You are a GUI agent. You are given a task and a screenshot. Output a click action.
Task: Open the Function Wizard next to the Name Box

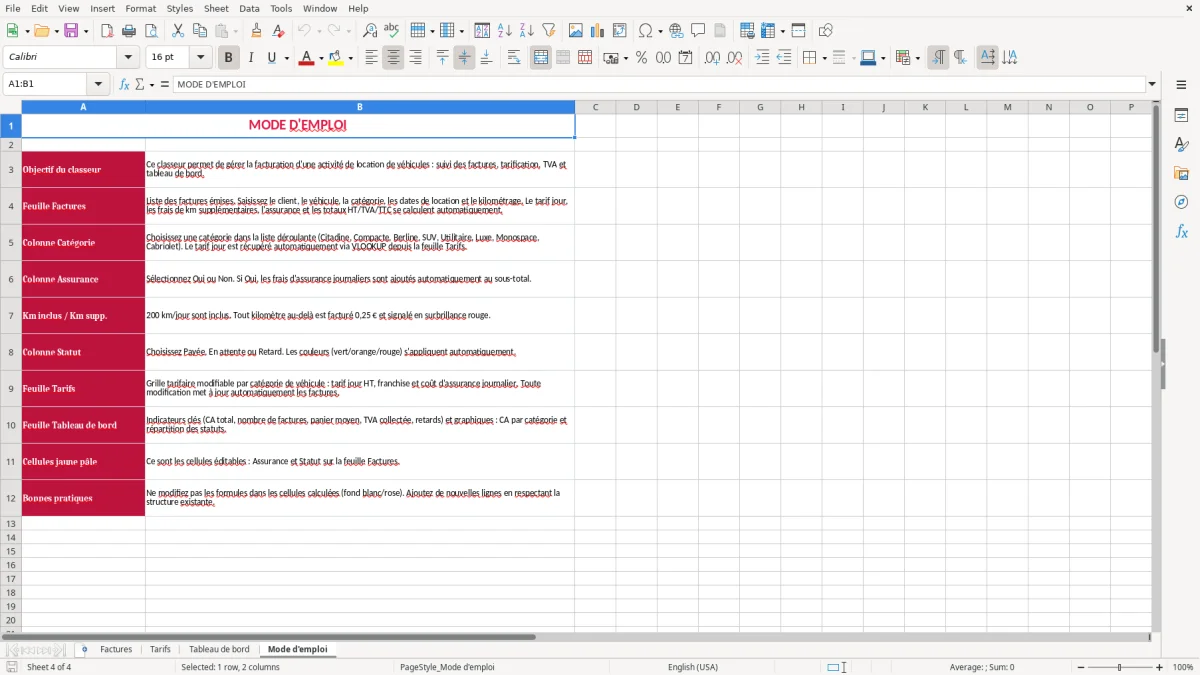coord(125,85)
